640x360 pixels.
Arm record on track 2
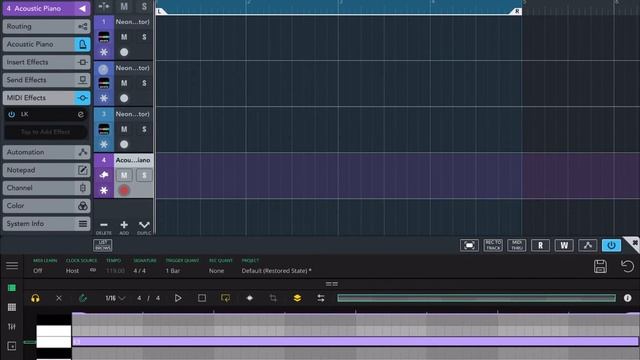click(x=124, y=98)
